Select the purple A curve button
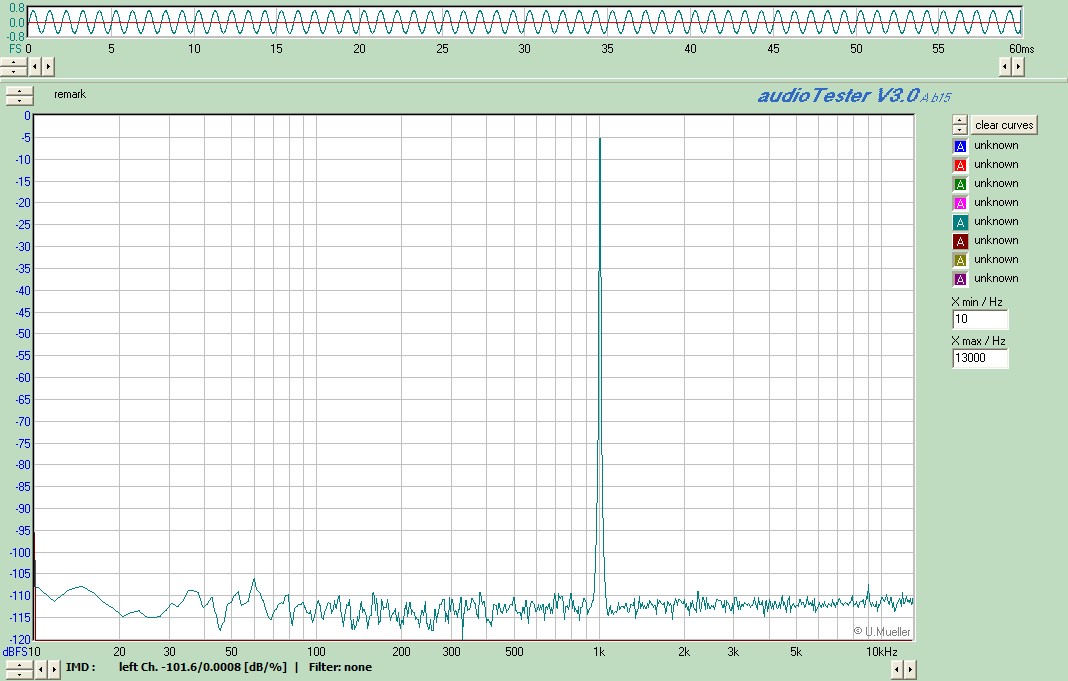 [960, 279]
